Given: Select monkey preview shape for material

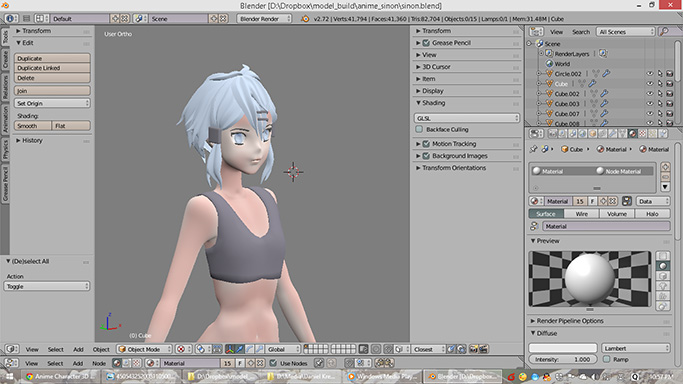Looking at the screenshot, I should click(x=663, y=286).
